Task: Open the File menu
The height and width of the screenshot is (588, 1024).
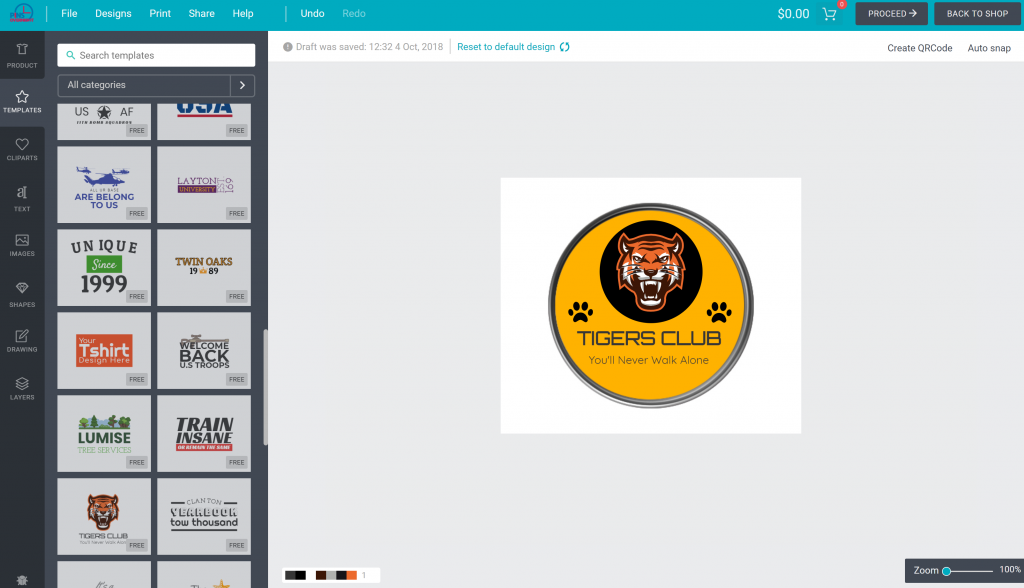Action: [x=69, y=14]
